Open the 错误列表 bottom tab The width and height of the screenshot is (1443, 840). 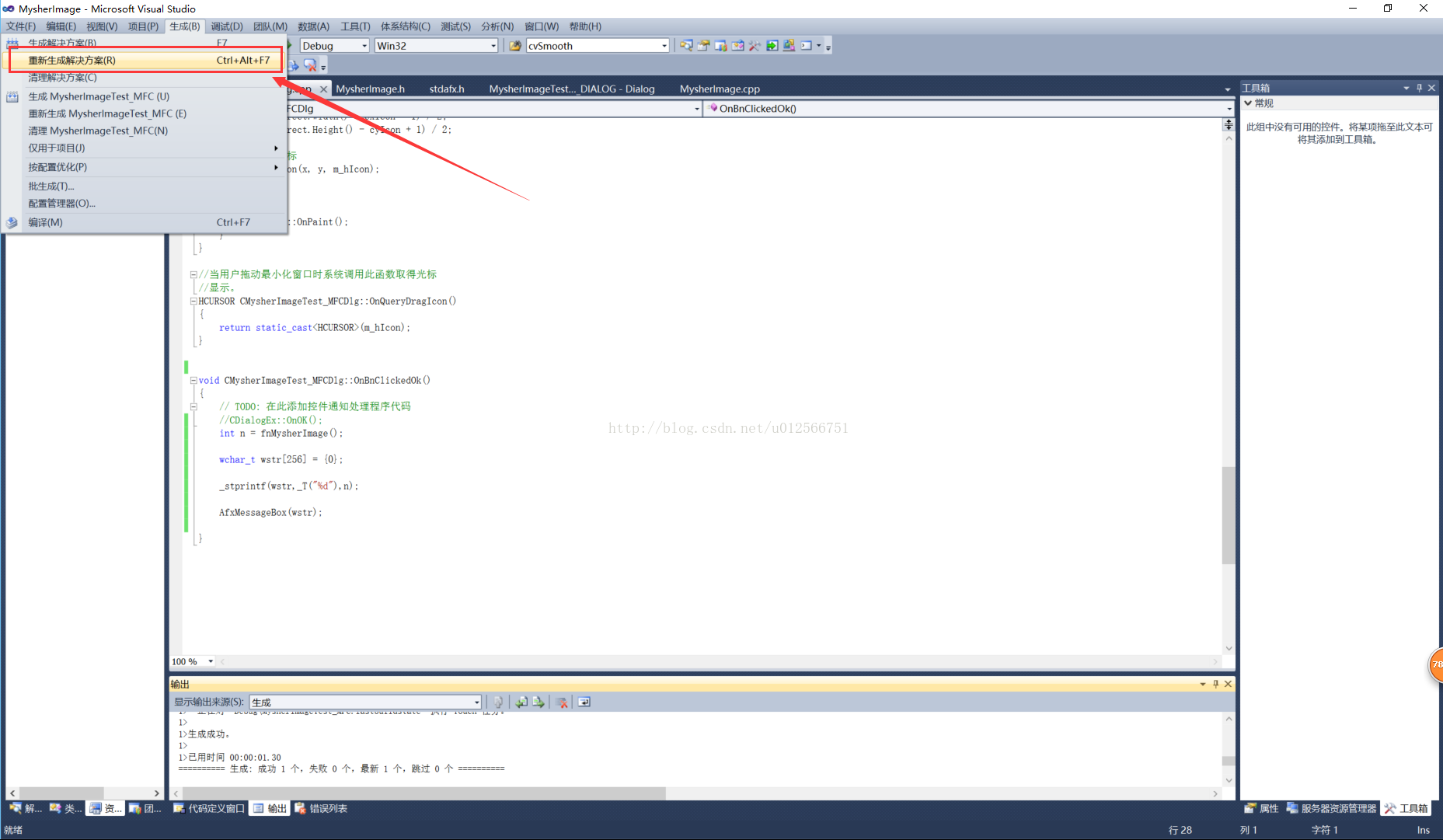[320, 809]
